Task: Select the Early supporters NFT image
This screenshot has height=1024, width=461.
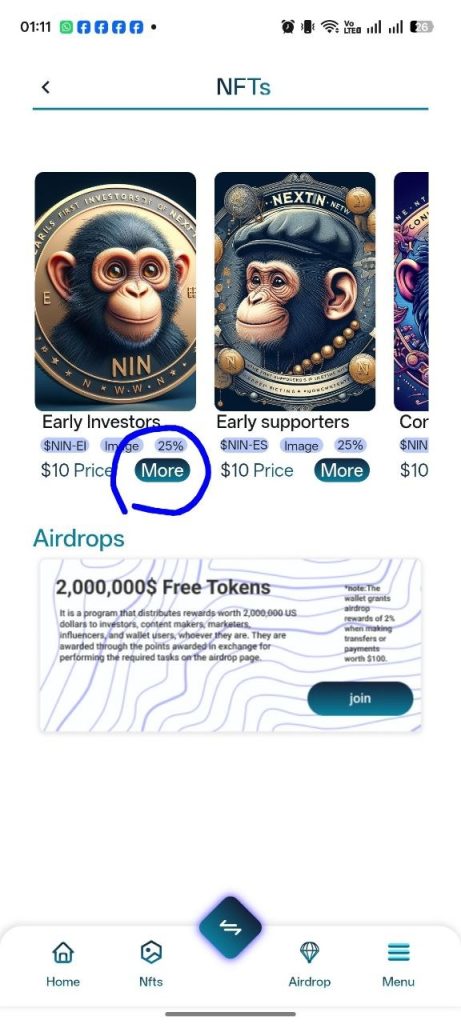Action: point(295,291)
